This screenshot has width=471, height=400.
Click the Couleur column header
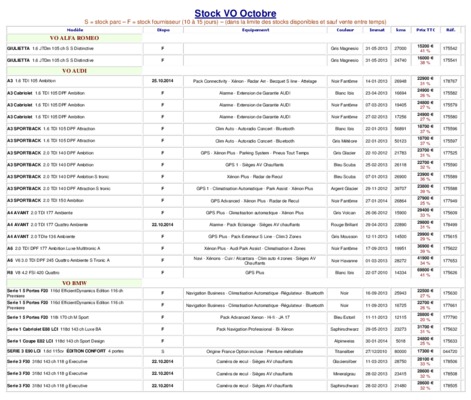coord(345,30)
